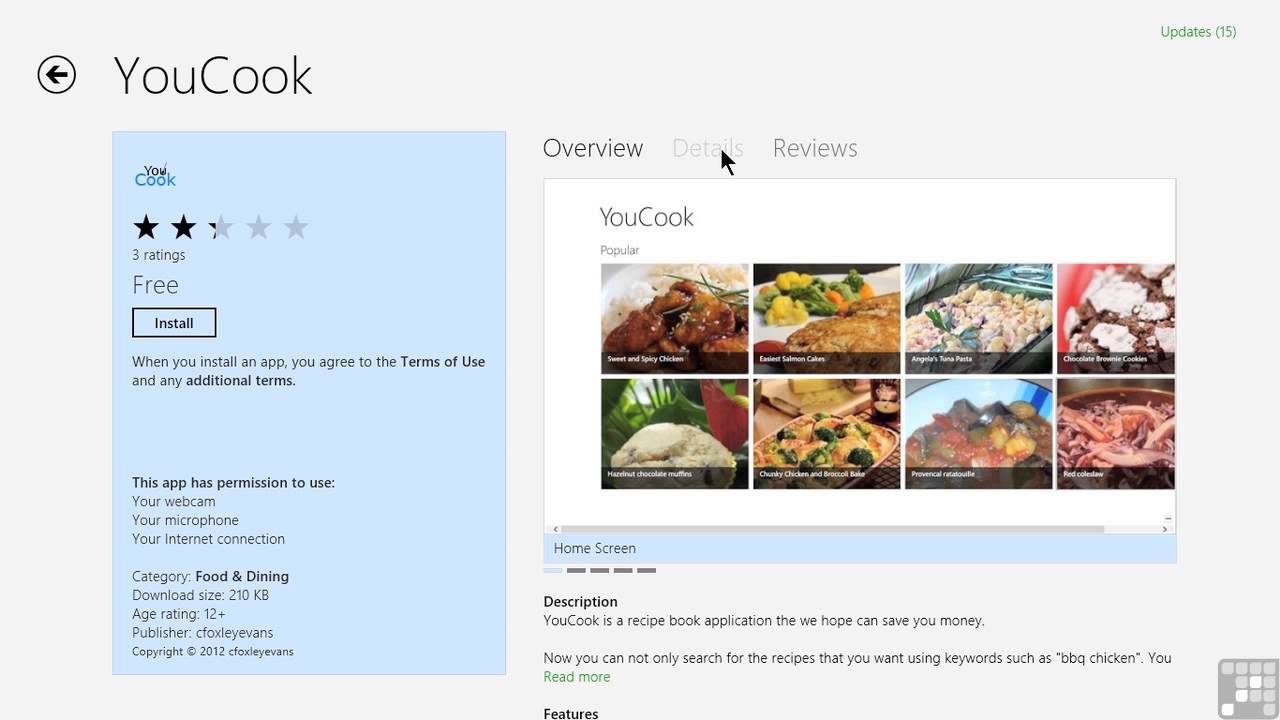
Task: Switch to the Reviews tab
Action: coord(815,148)
